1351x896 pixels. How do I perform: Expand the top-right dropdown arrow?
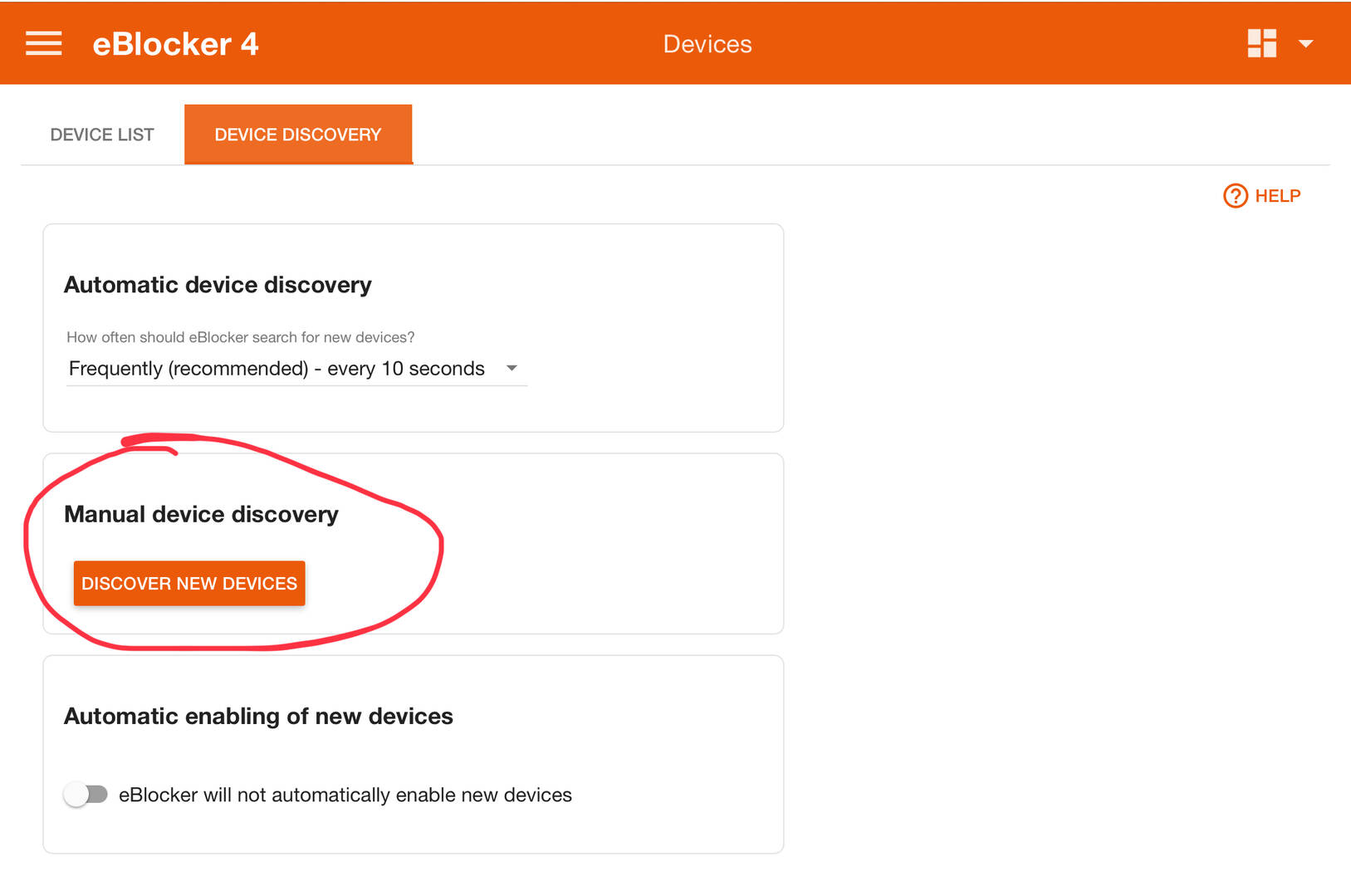click(x=1305, y=44)
